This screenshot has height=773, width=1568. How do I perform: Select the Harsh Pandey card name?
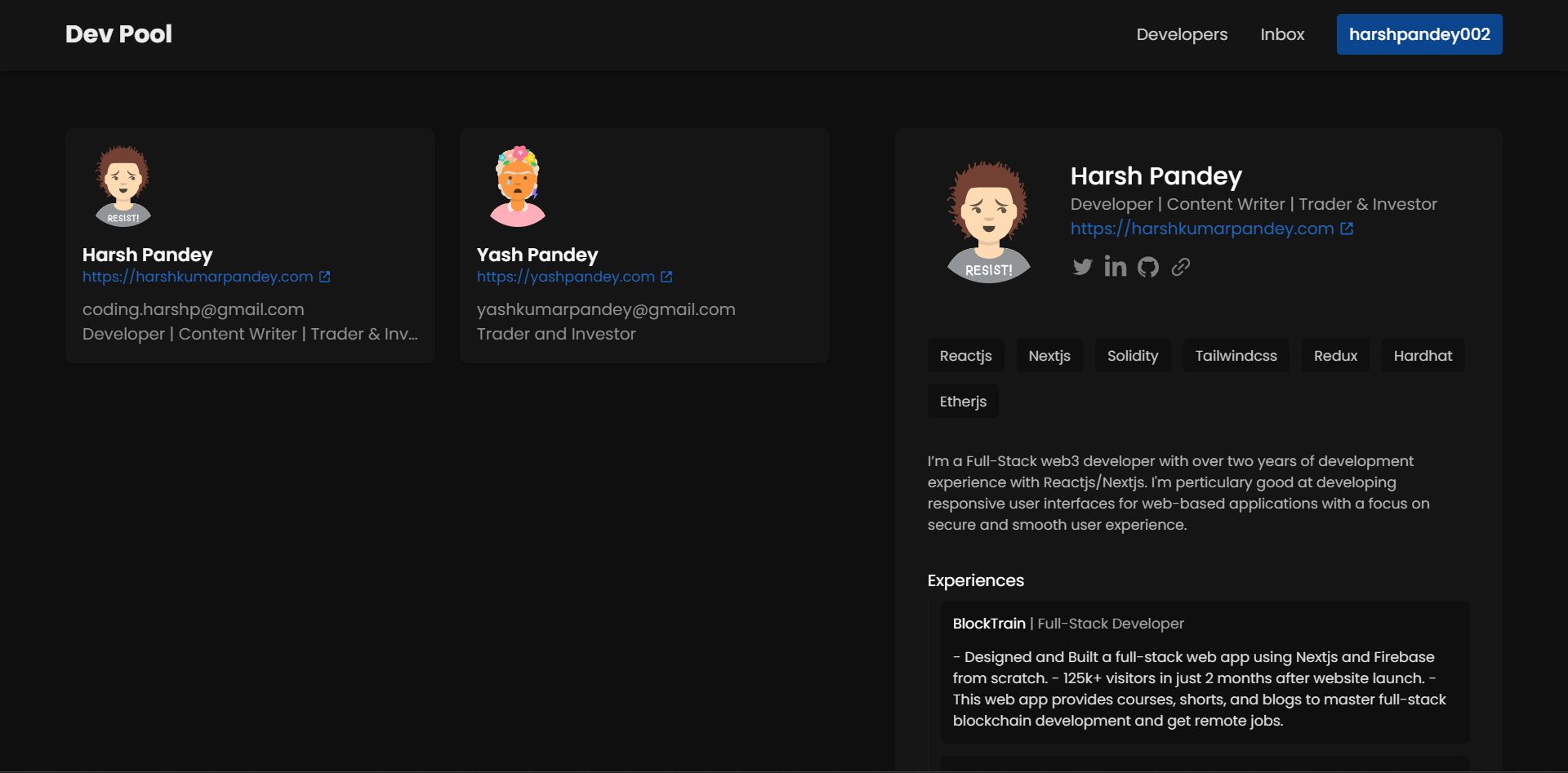[148, 255]
